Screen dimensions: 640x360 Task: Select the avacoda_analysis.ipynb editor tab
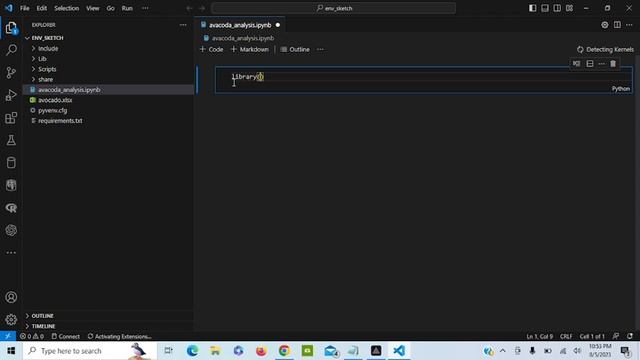(240, 25)
